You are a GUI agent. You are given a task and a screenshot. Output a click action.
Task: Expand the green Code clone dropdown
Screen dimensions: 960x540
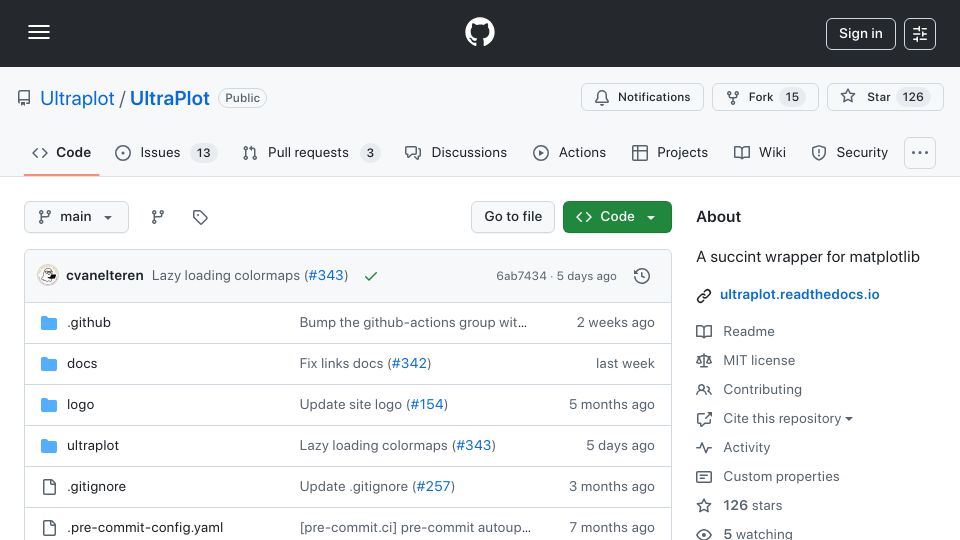click(617, 217)
